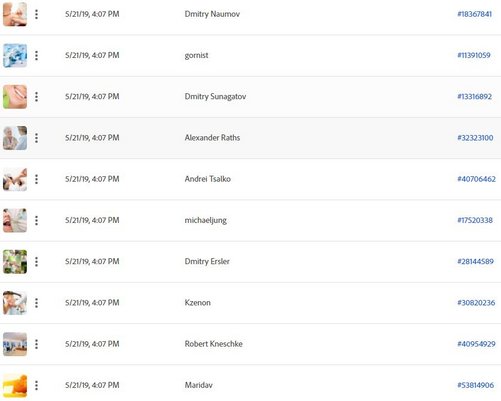View Maridav's orange image thumbnail
This screenshot has height=401, width=501.
click(15, 385)
